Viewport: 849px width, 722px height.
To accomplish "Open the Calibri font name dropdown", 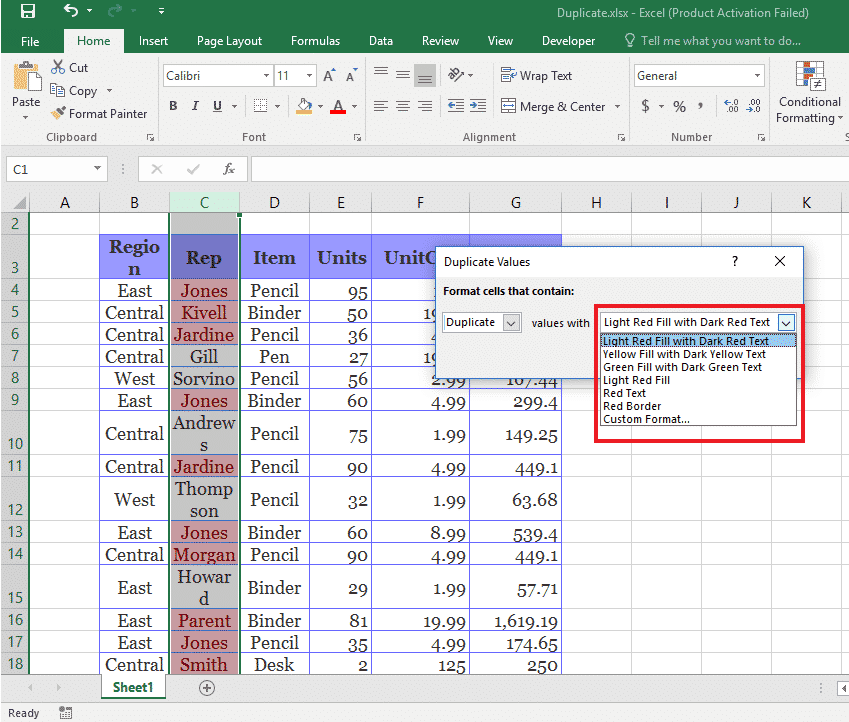I will (x=266, y=76).
